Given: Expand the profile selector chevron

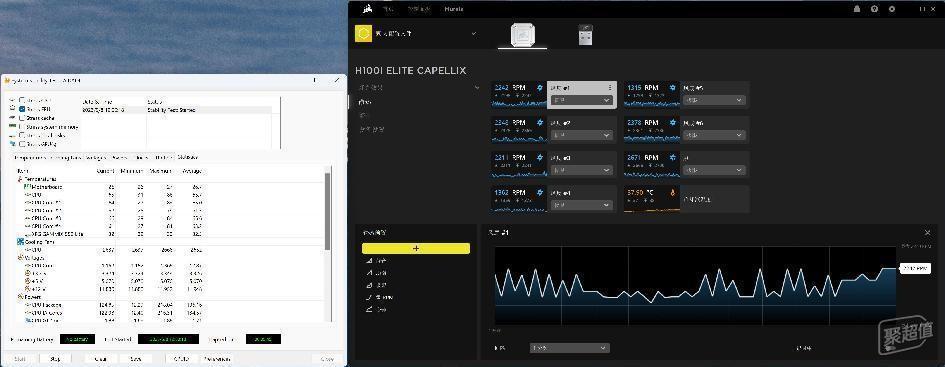Looking at the screenshot, I should [x=474, y=34].
